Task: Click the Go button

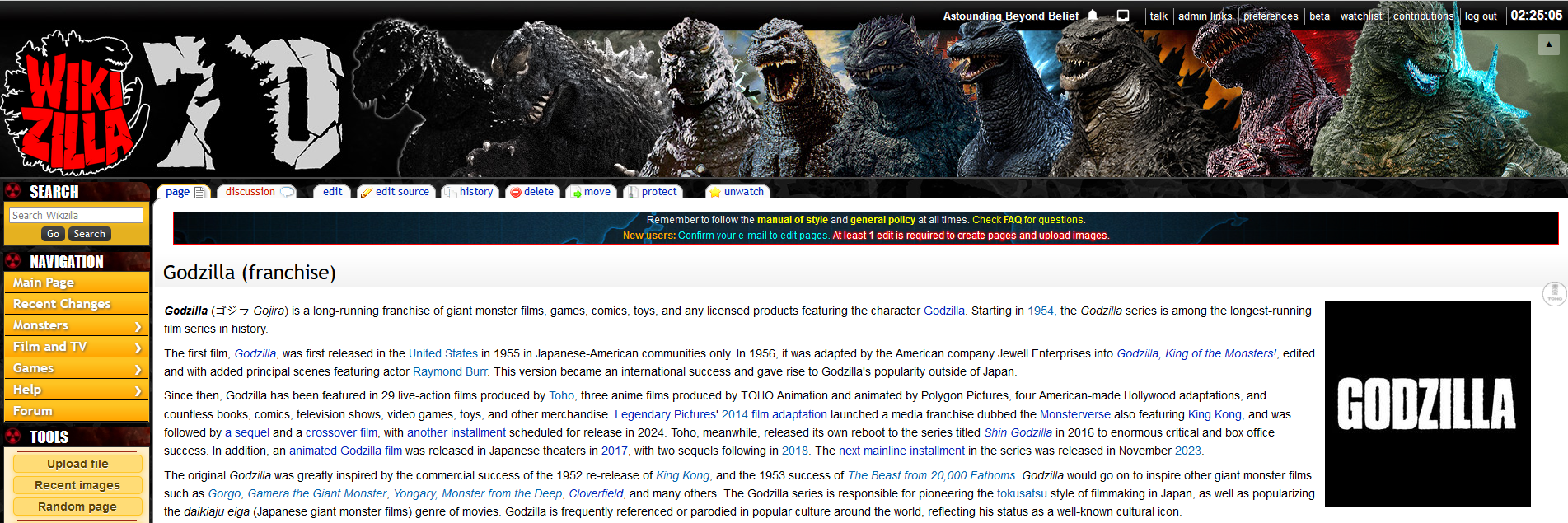Action: point(53,234)
